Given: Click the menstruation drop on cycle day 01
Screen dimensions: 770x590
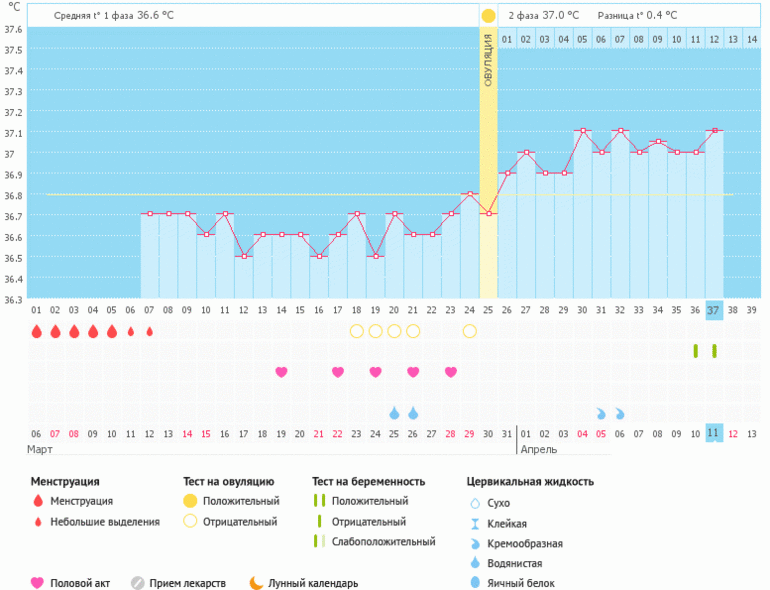Looking at the screenshot, I should [36, 331].
